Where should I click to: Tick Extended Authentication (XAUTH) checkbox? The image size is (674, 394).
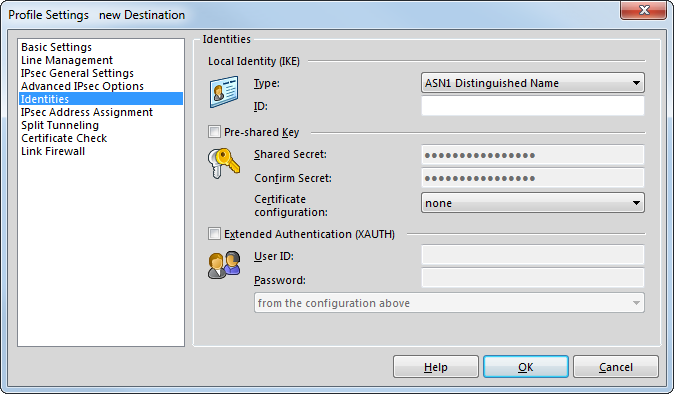[x=214, y=234]
